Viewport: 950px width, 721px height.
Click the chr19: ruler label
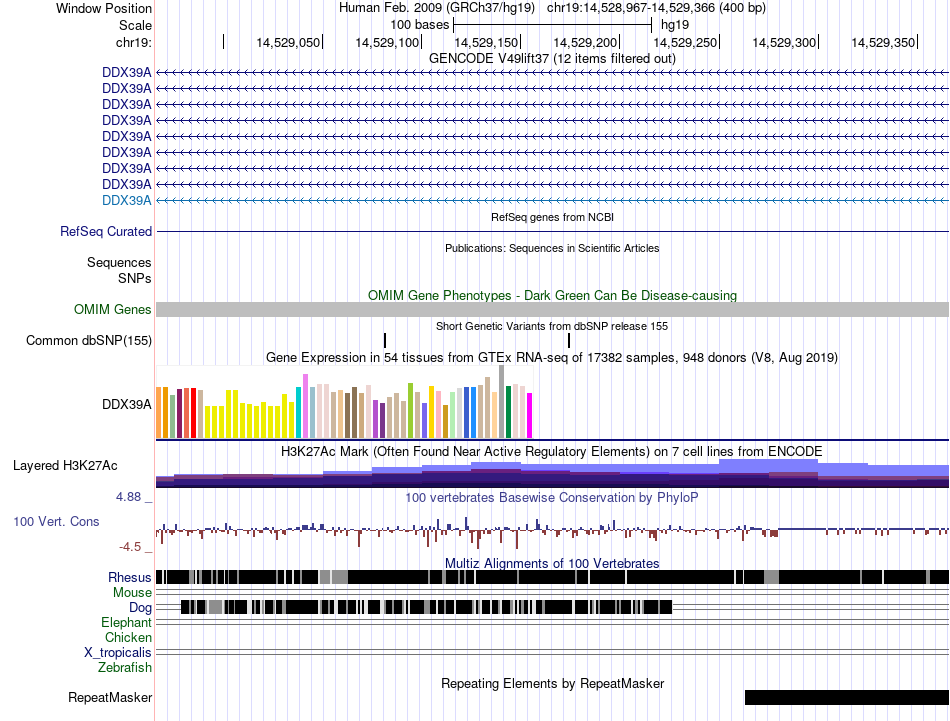(133, 42)
